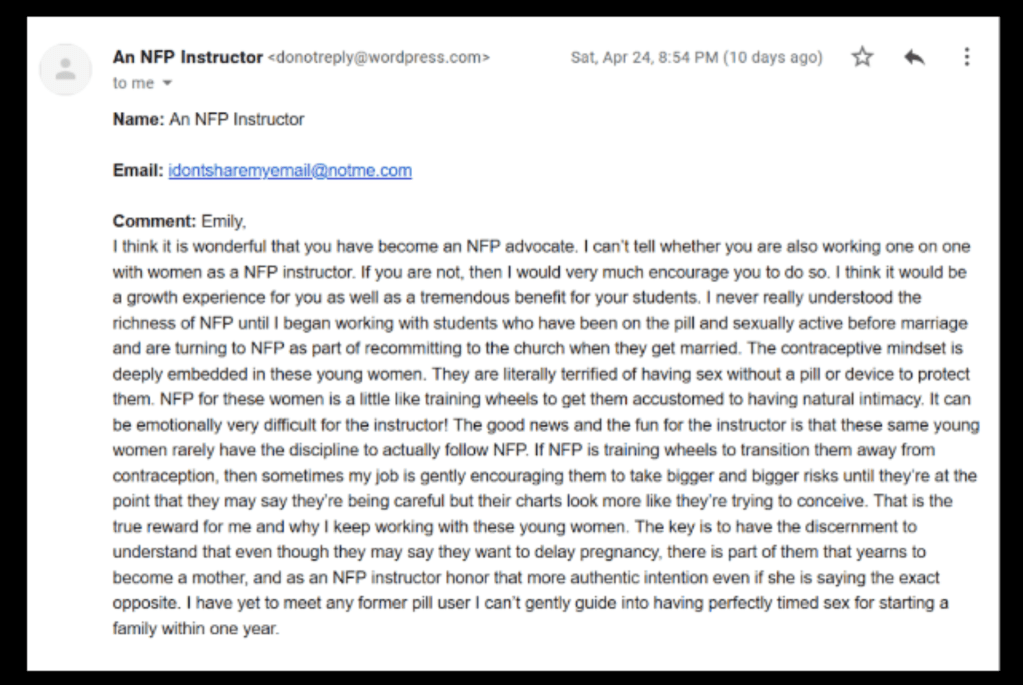Click "An NFP Instructor" after the Name label
Viewport: 1023px width, 685px height.
[x=237, y=120]
